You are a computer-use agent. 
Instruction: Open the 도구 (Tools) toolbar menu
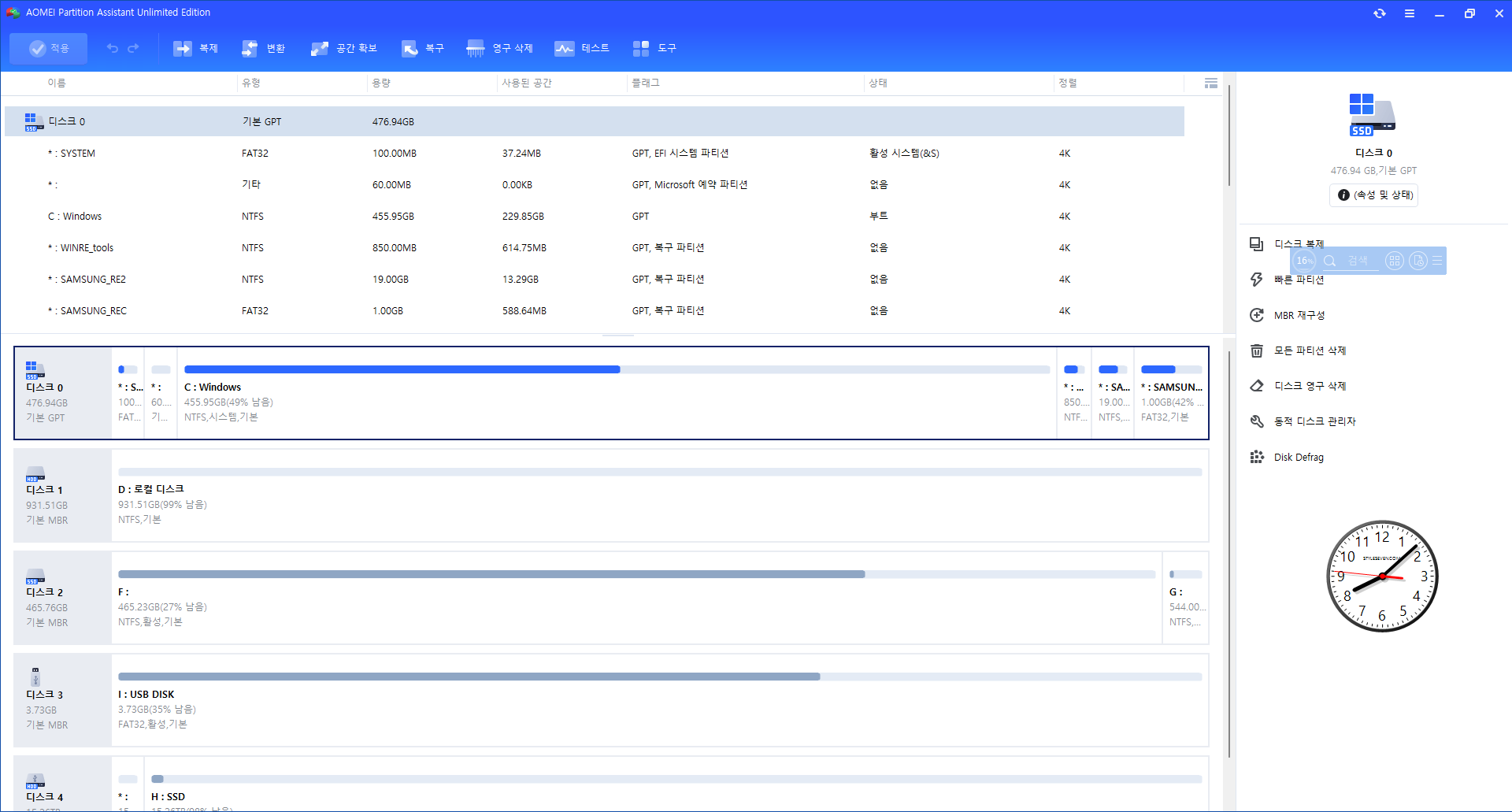point(654,48)
